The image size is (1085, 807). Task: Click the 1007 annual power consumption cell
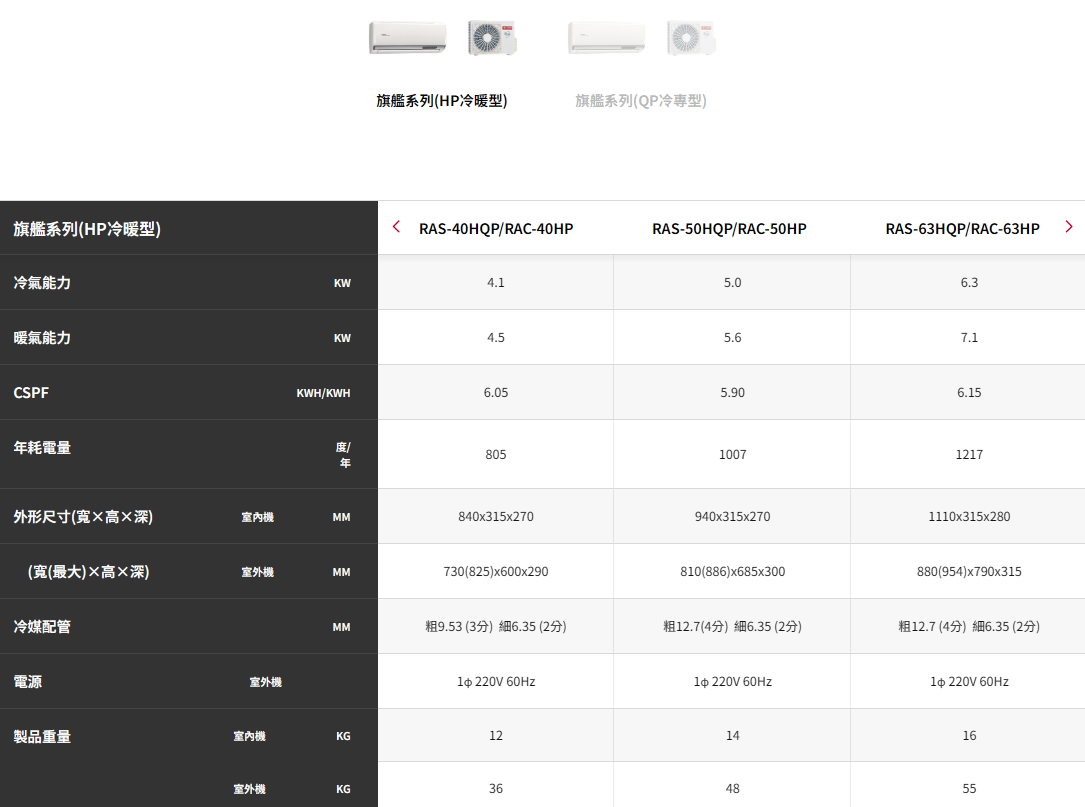[x=732, y=455]
